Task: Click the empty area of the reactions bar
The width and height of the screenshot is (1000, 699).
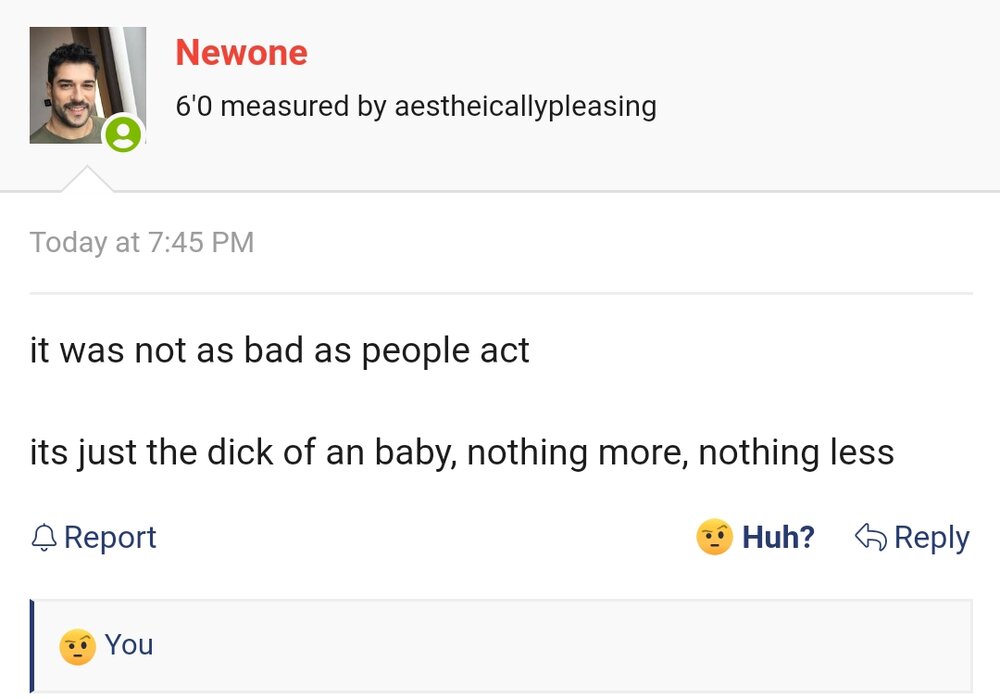Action: pyautogui.click(x=560, y=645)
